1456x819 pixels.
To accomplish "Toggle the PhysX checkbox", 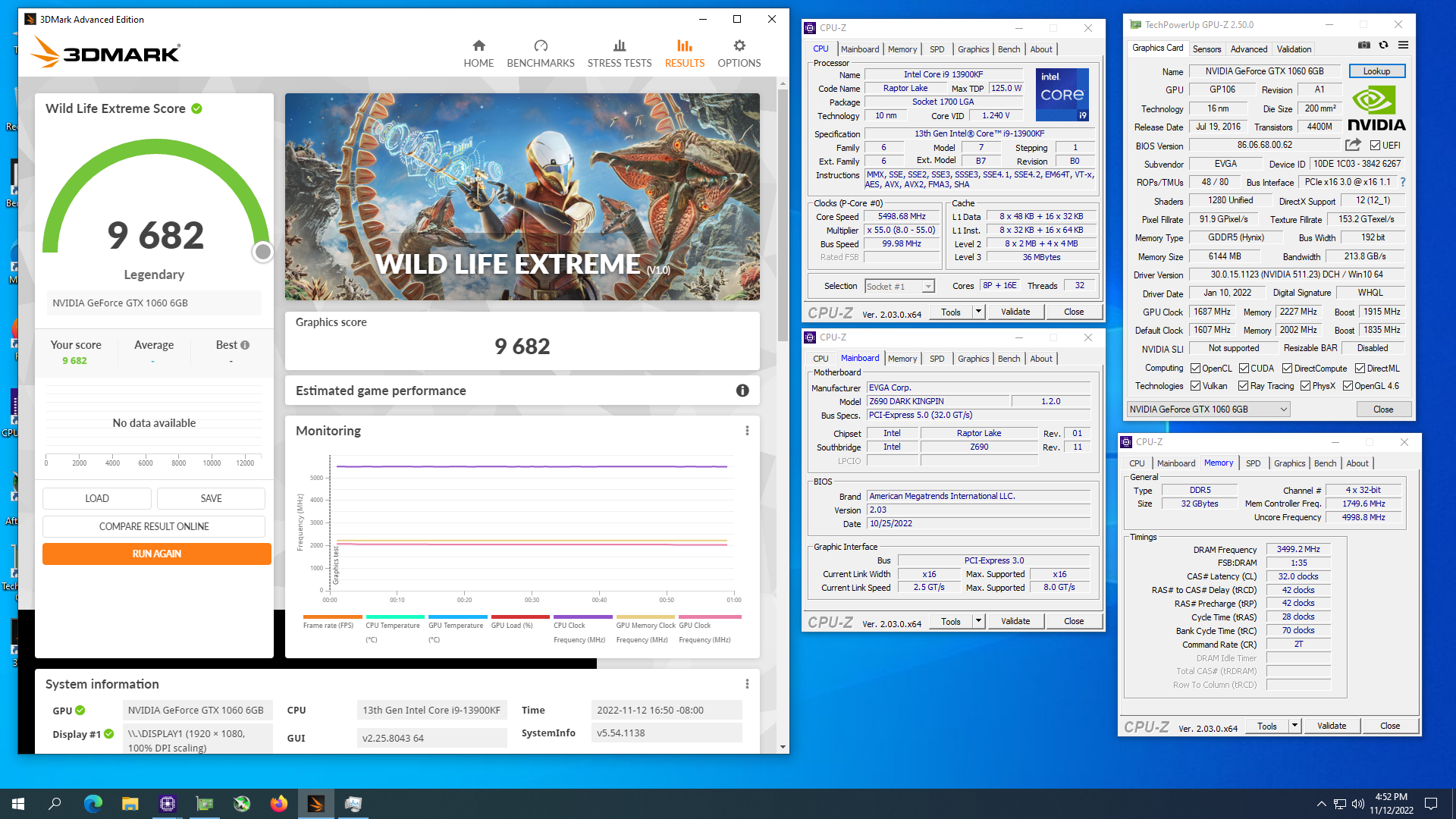I will (1305, 386).
